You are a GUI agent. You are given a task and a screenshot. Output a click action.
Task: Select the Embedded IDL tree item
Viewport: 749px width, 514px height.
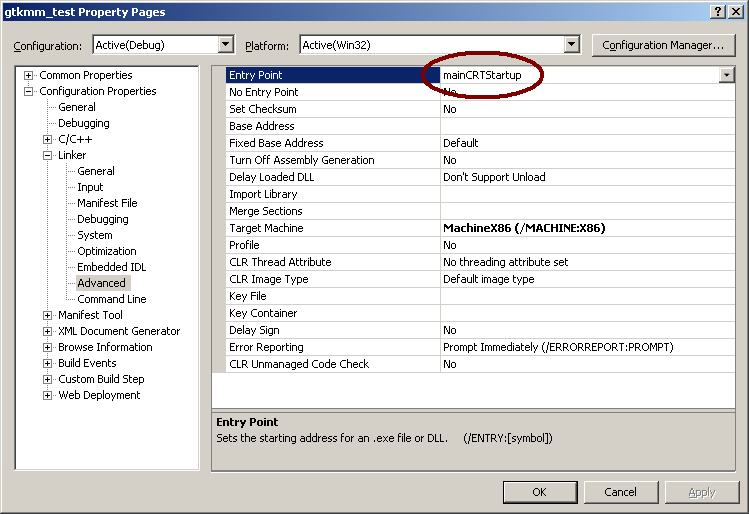click(x=111, y=267)
